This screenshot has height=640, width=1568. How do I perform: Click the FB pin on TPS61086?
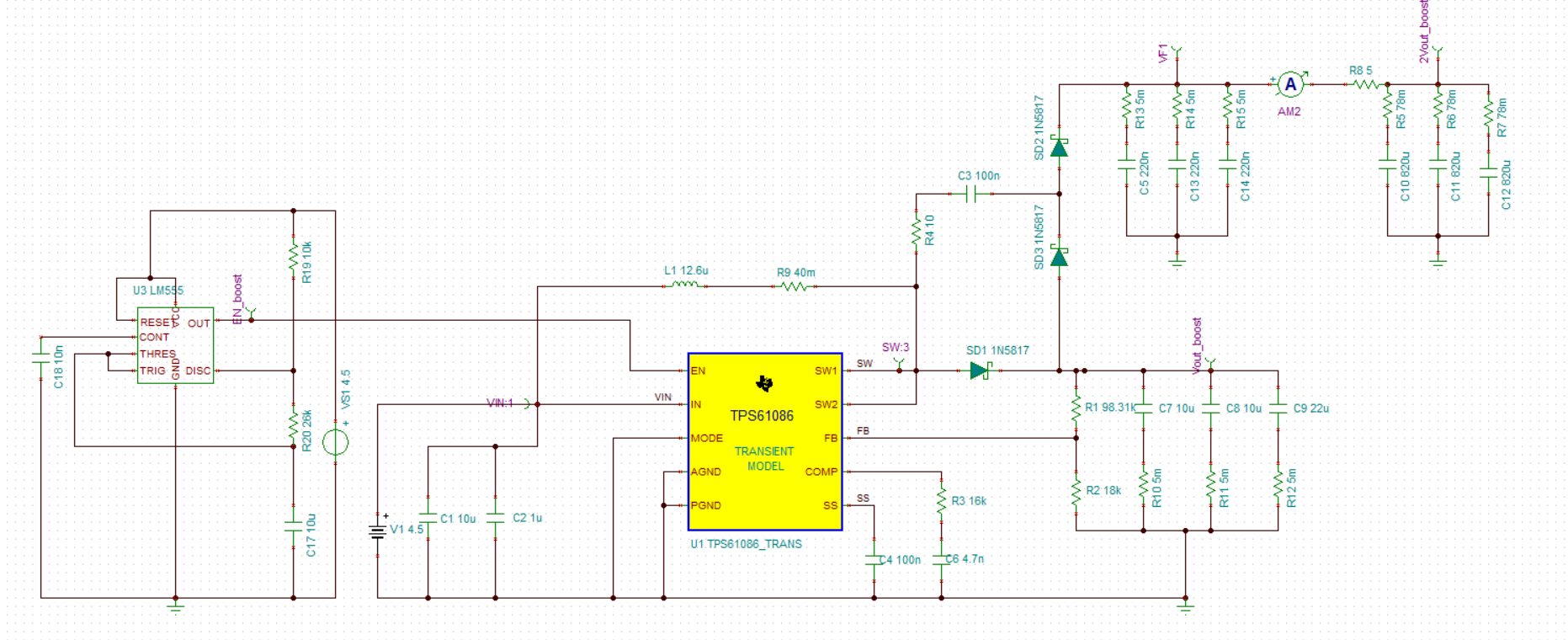point(831,438)
